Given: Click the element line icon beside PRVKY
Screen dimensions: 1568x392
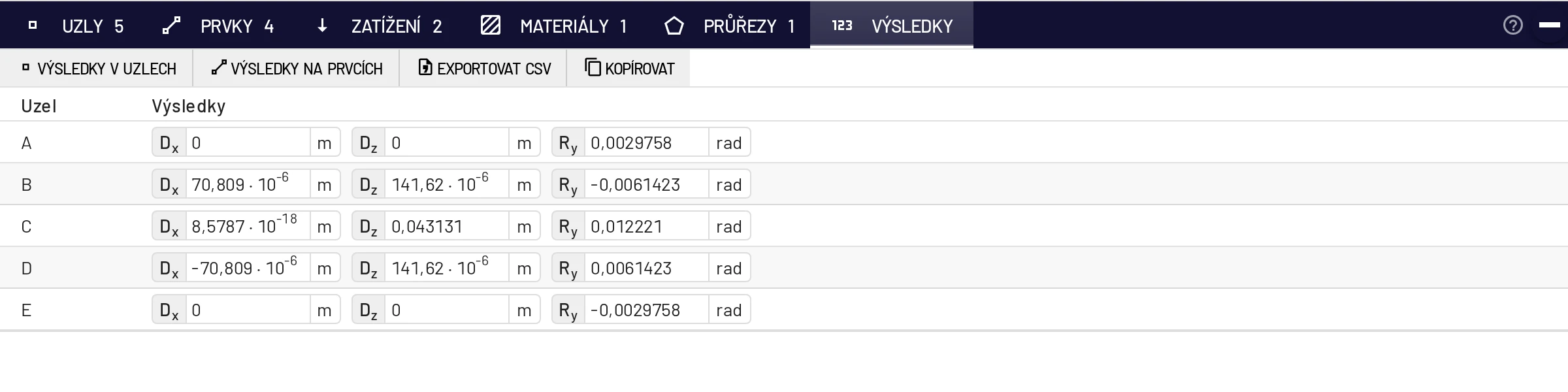Looking at the screenshot, I should click(171, 25).
